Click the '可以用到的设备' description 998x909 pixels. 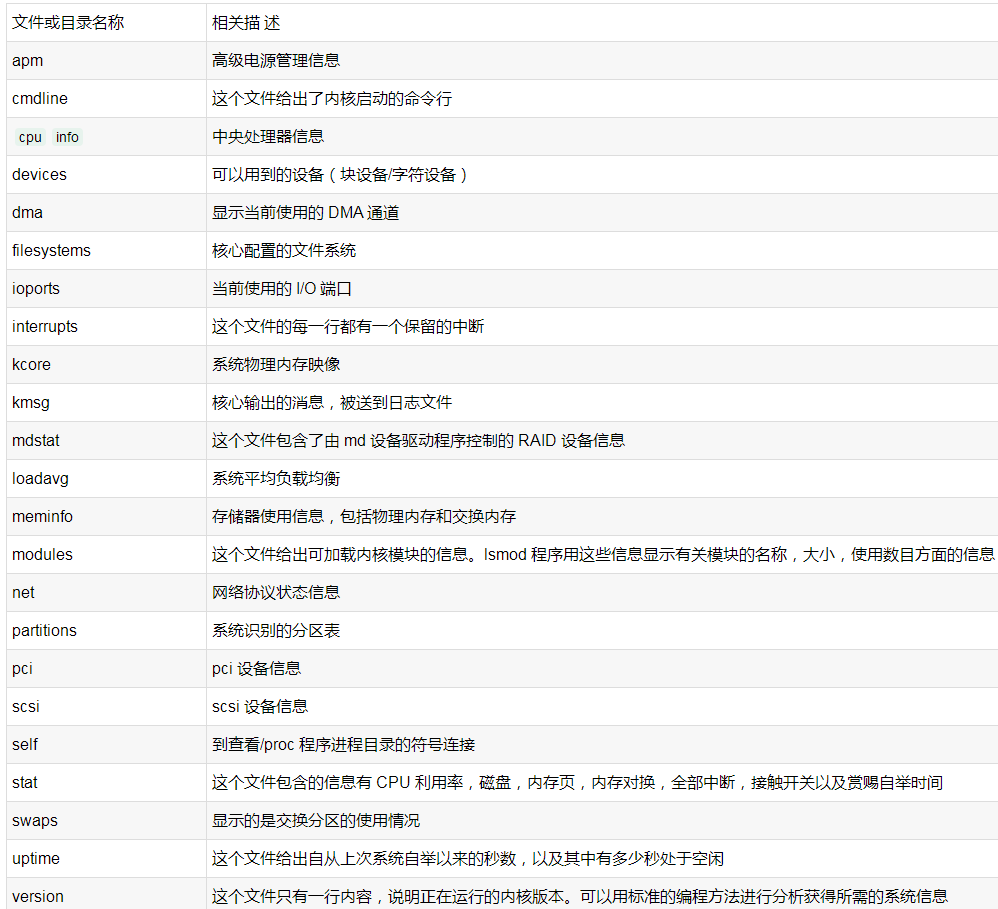point(339,174)
